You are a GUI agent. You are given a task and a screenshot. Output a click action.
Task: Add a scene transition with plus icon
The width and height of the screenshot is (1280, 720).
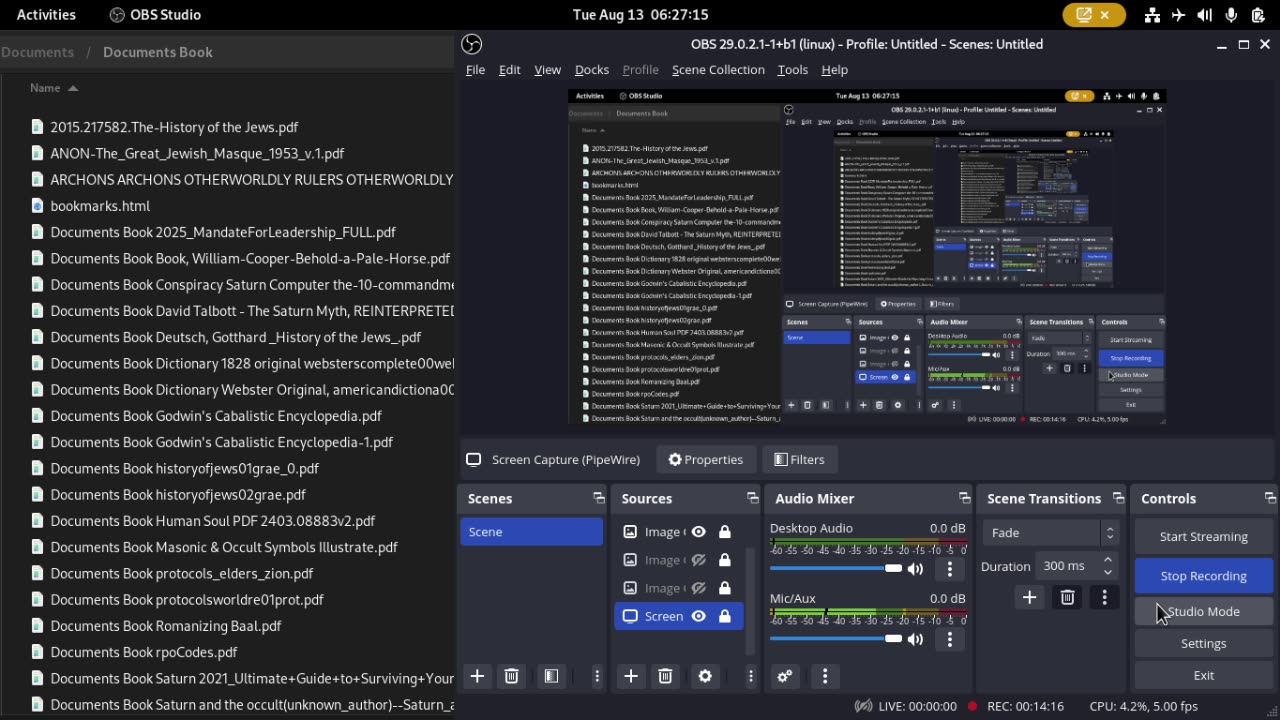coord(1029,597)
